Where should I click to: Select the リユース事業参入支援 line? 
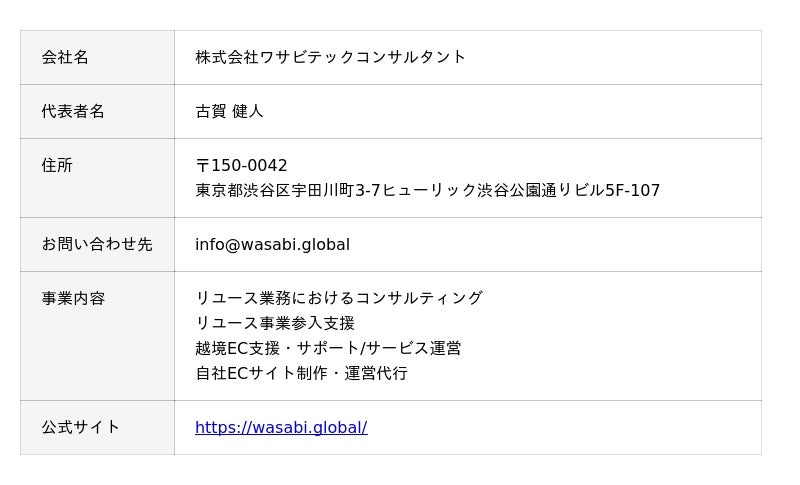click(x=275, y=323)
